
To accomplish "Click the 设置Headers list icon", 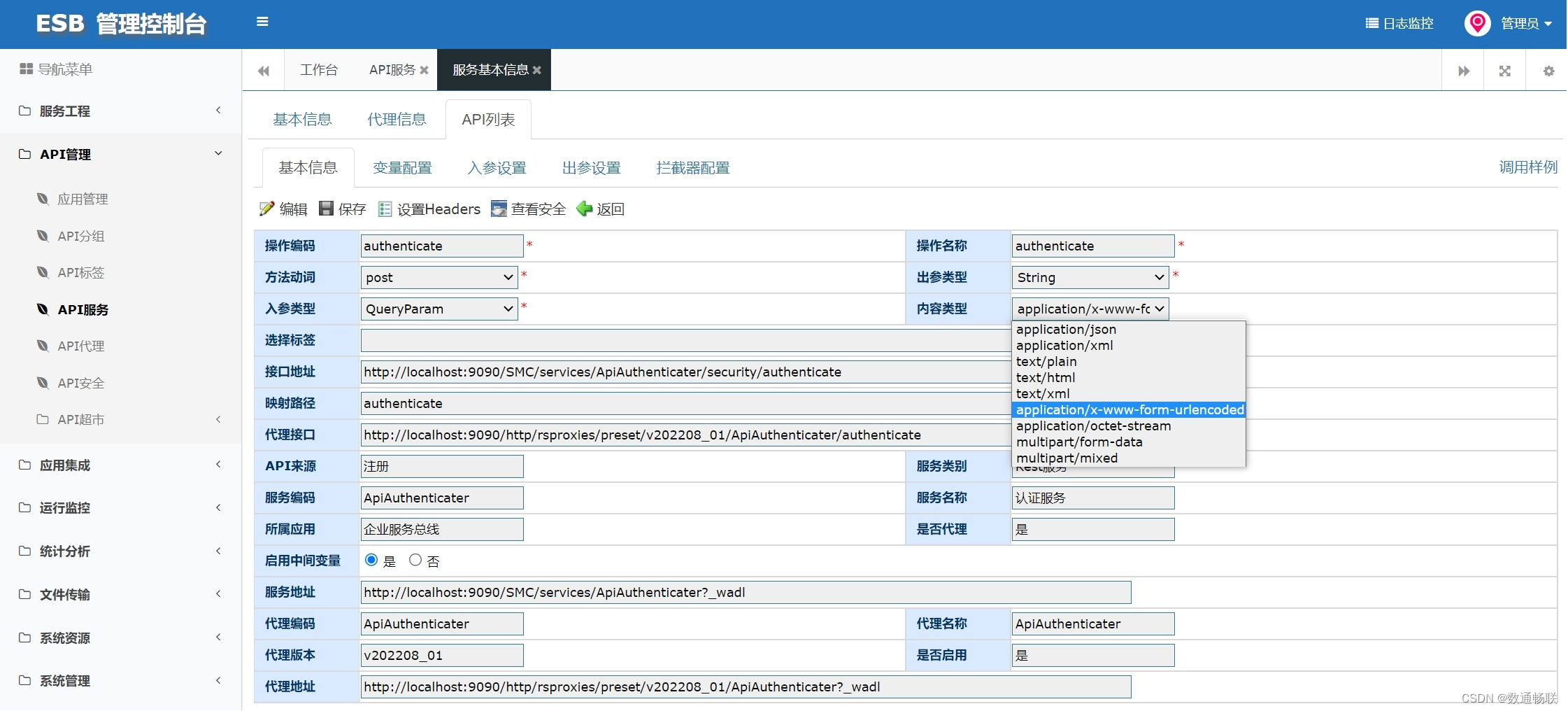I will click(385, 209).
